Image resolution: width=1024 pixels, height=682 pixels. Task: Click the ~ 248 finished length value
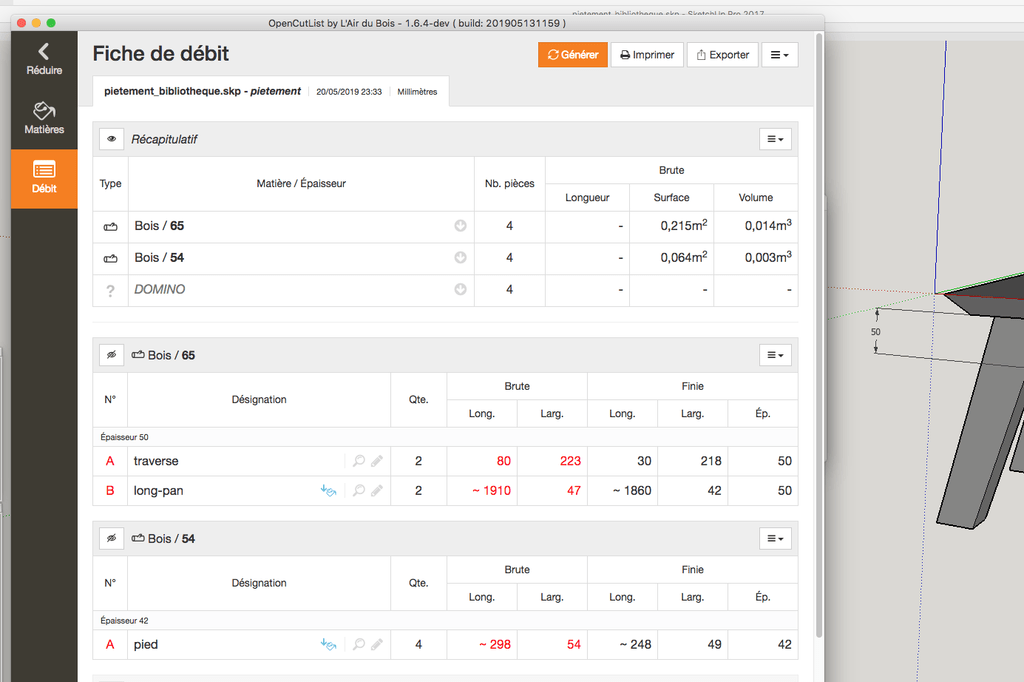(635, 645)
